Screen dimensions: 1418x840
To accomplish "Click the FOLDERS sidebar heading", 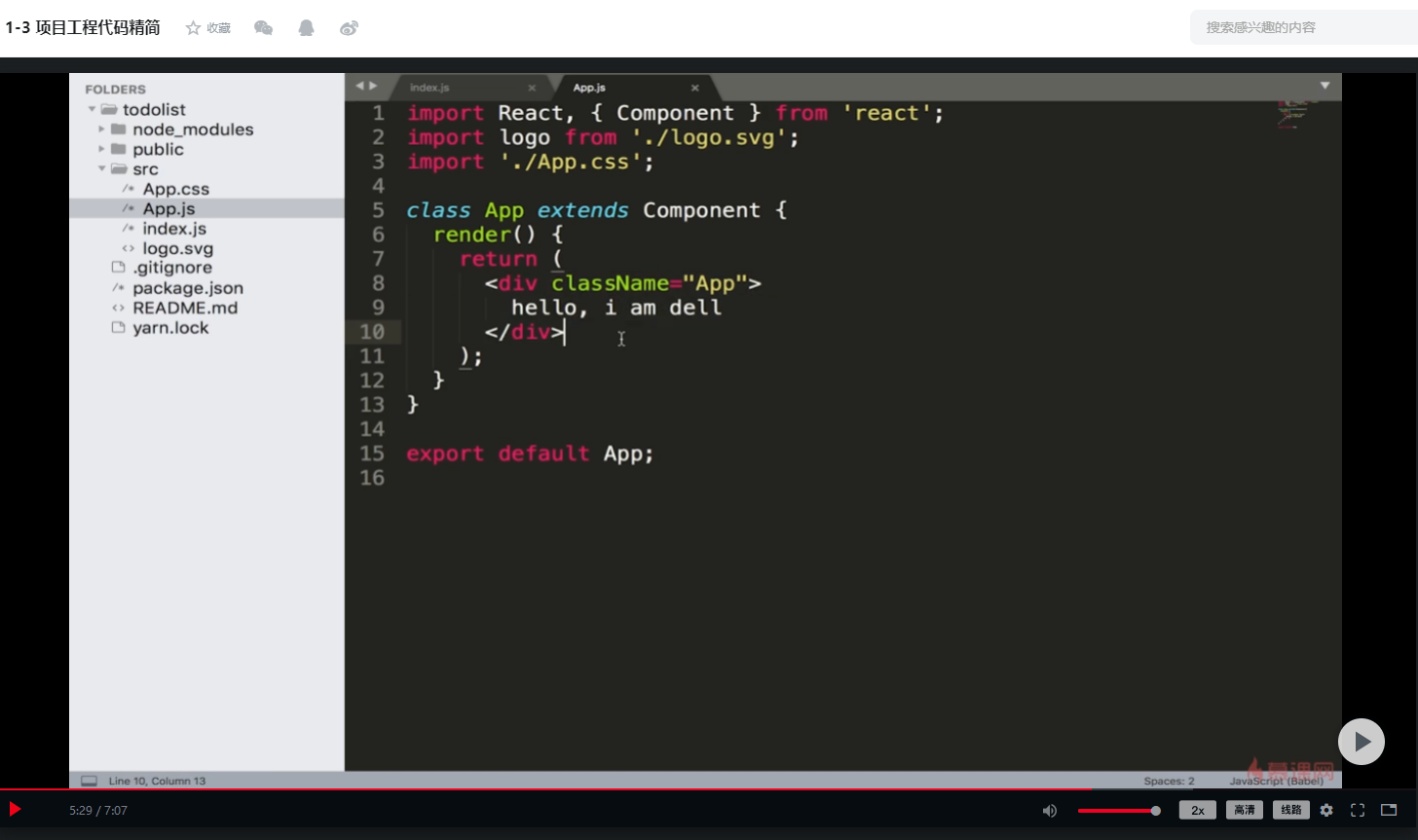I will (x=115, y=89).
